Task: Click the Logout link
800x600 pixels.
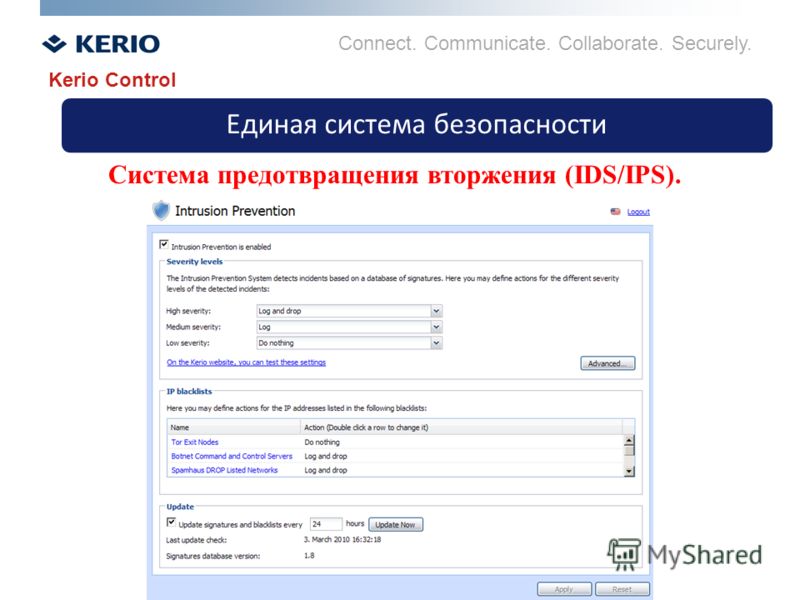Action: click(x=638, y=212)
